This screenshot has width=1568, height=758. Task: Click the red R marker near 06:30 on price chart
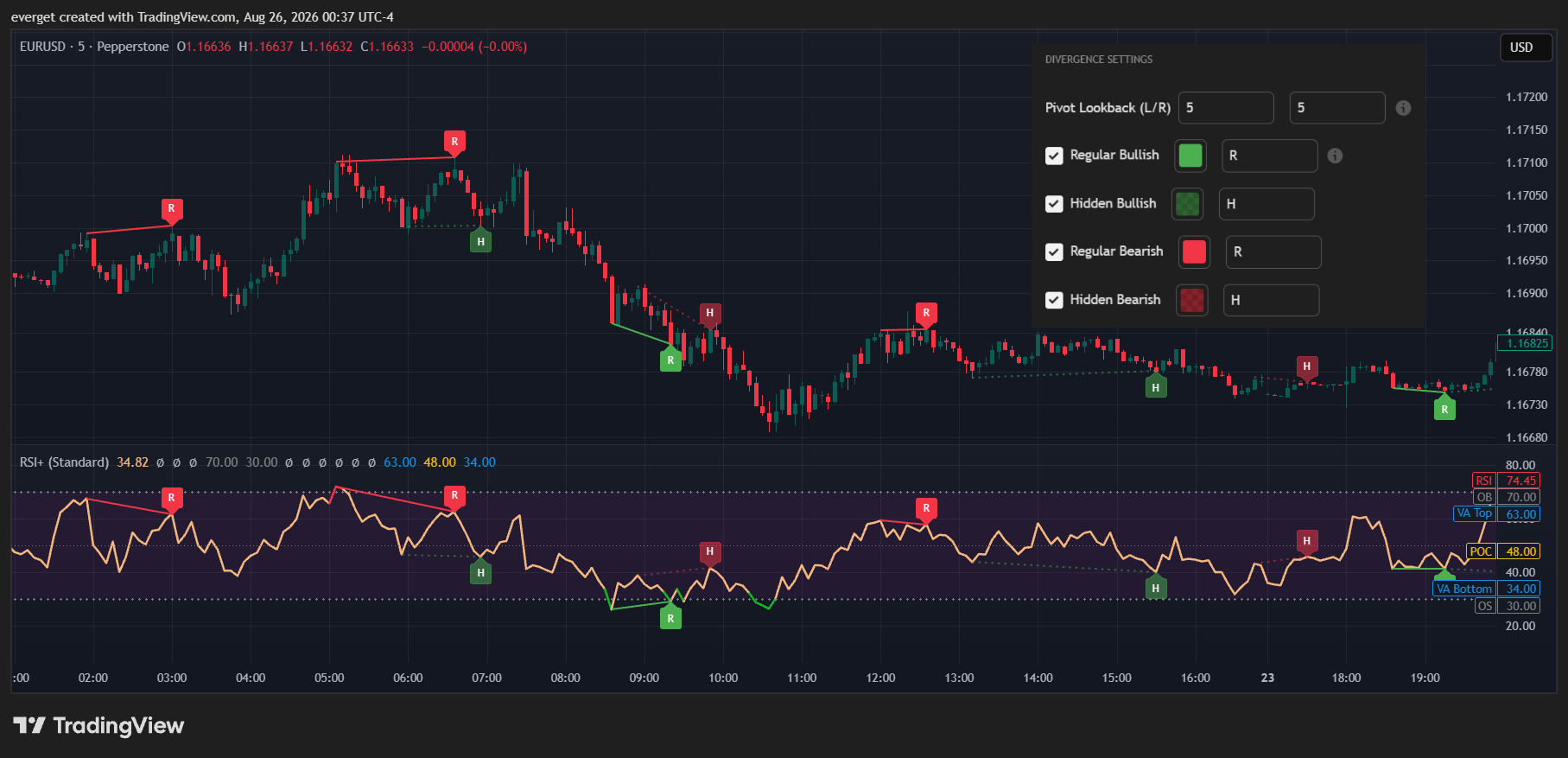454,143
